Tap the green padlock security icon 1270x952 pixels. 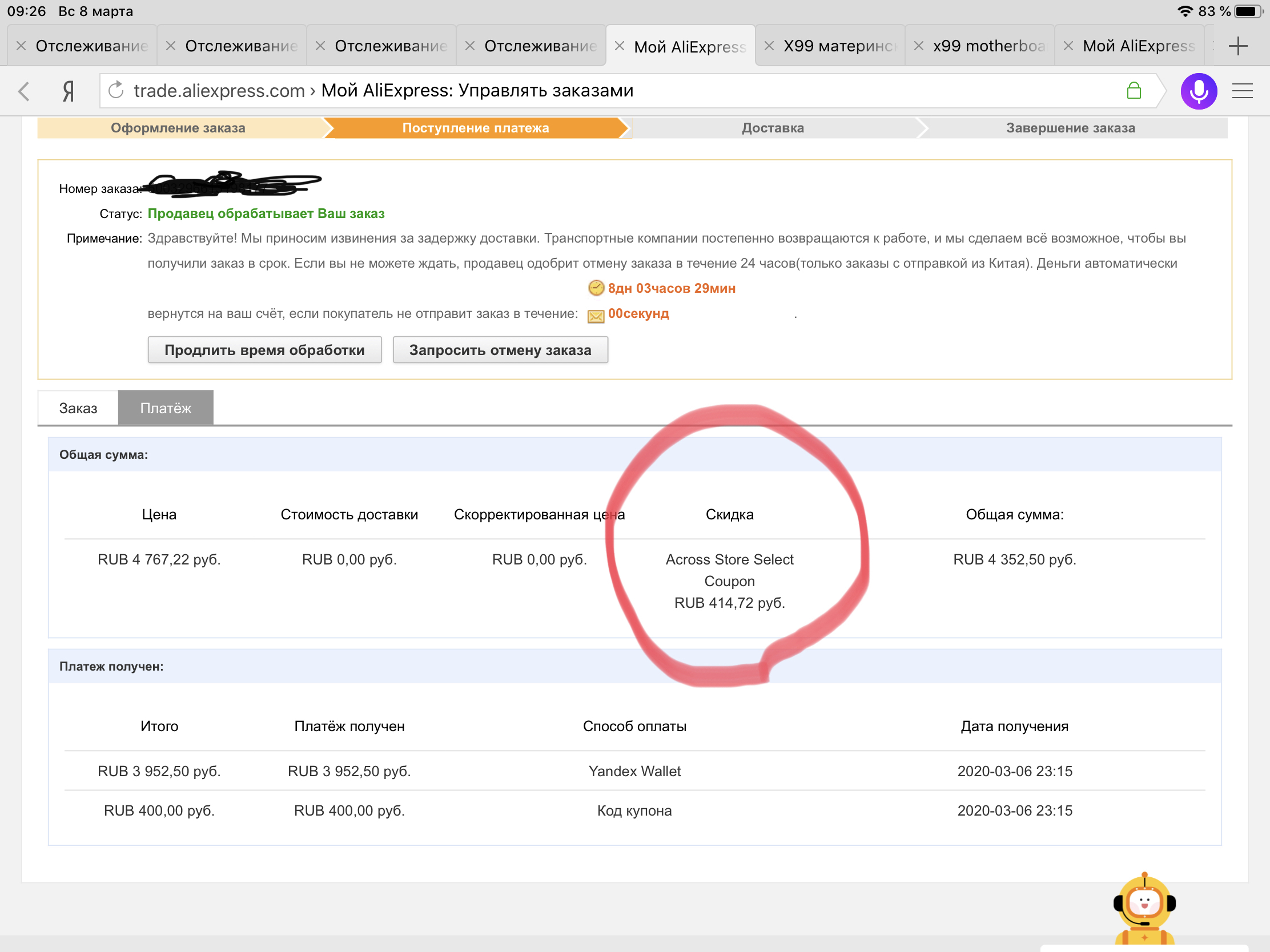tap(1134, 91)
